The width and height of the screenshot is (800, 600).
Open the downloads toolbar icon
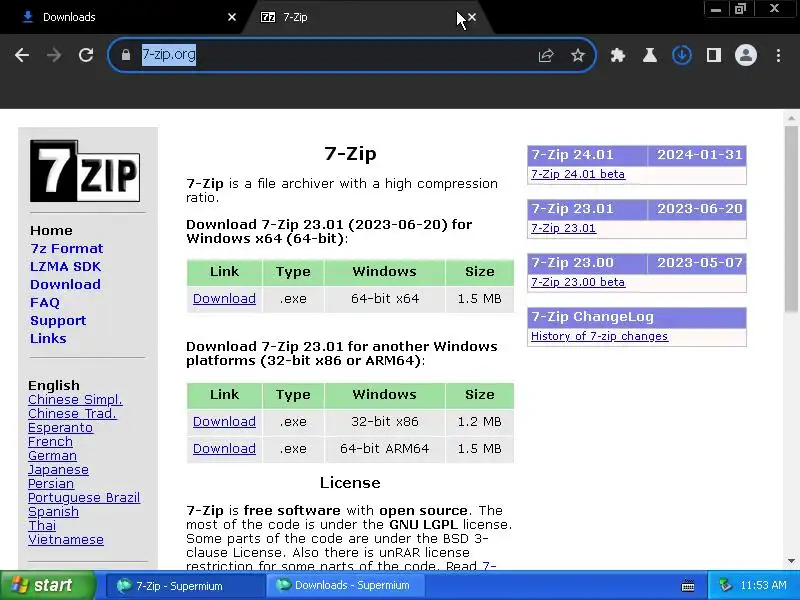click(x=682, y=55)
